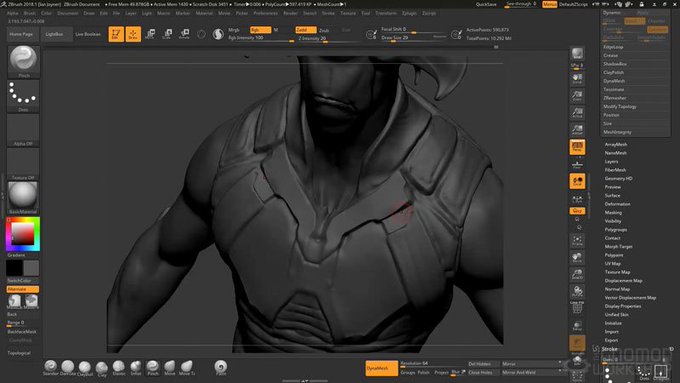The image size is (680, 383).
Task: Open the Zplugin menu
Action: (409, 13)
